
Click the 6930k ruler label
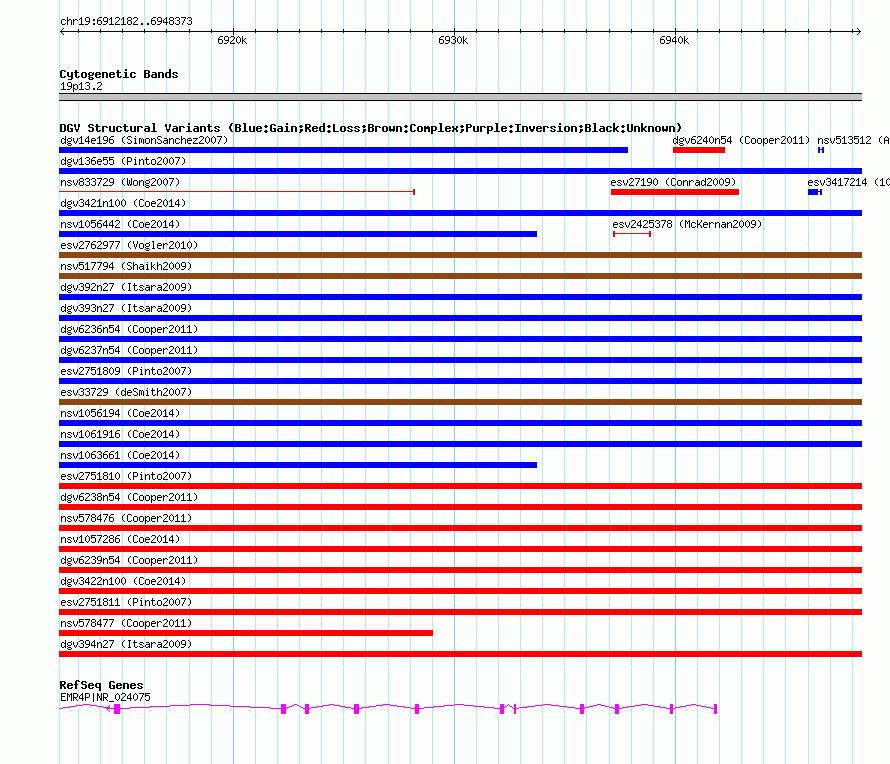tap(453, 40)
